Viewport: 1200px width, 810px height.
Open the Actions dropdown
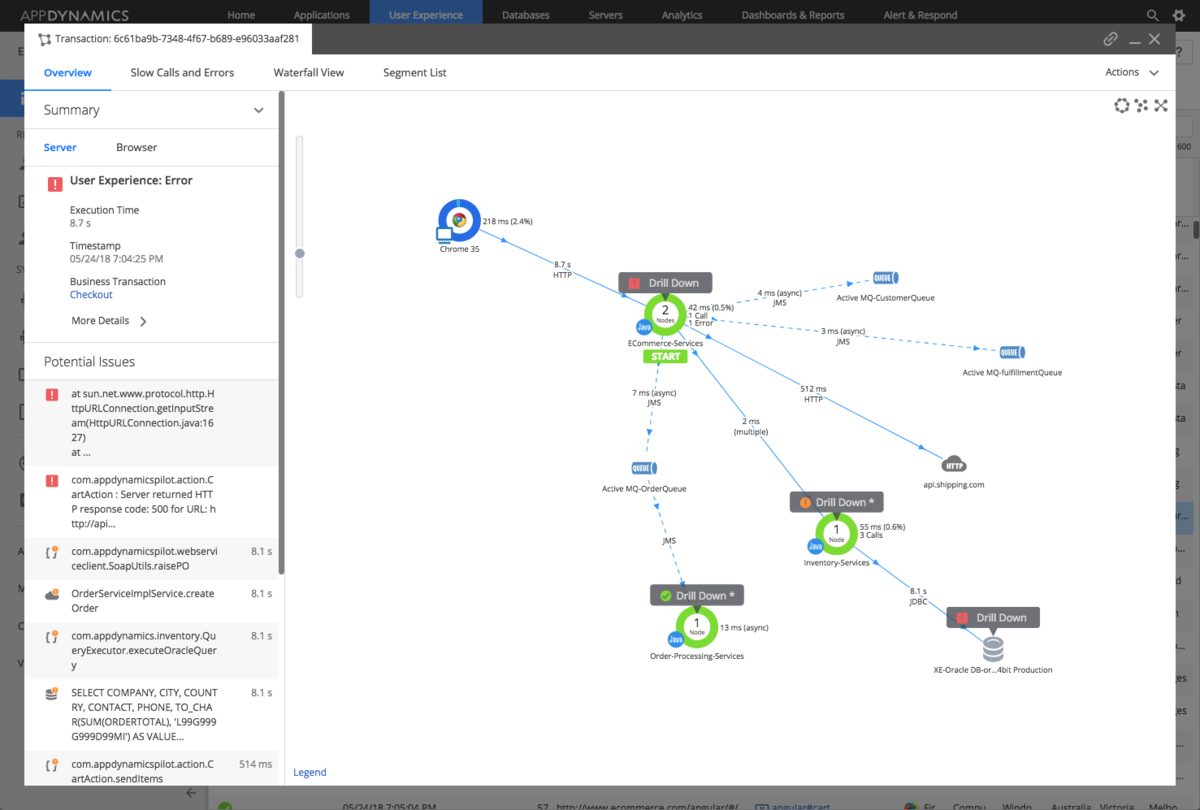click(x=1132, y=72)
